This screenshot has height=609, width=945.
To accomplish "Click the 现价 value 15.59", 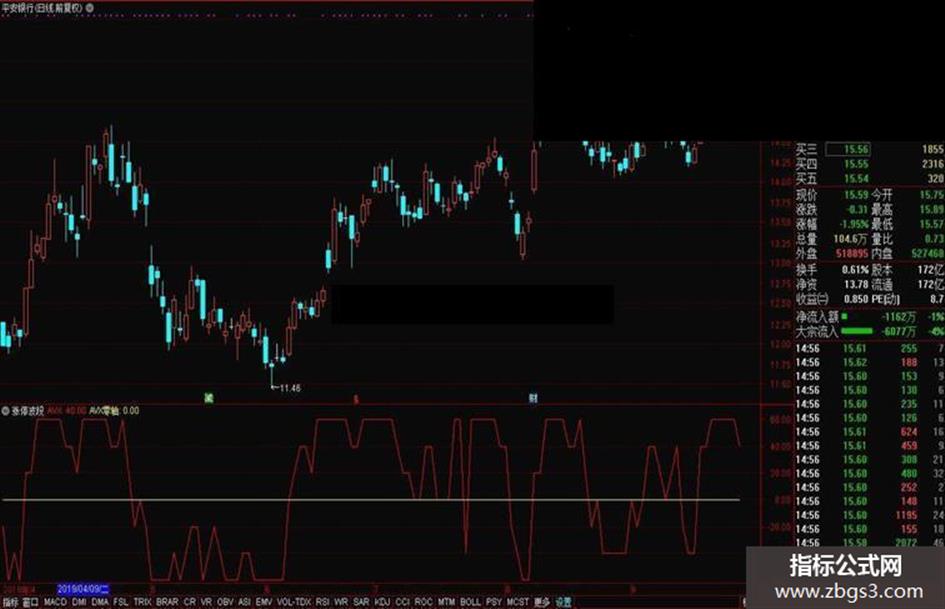I will (856, 195).
